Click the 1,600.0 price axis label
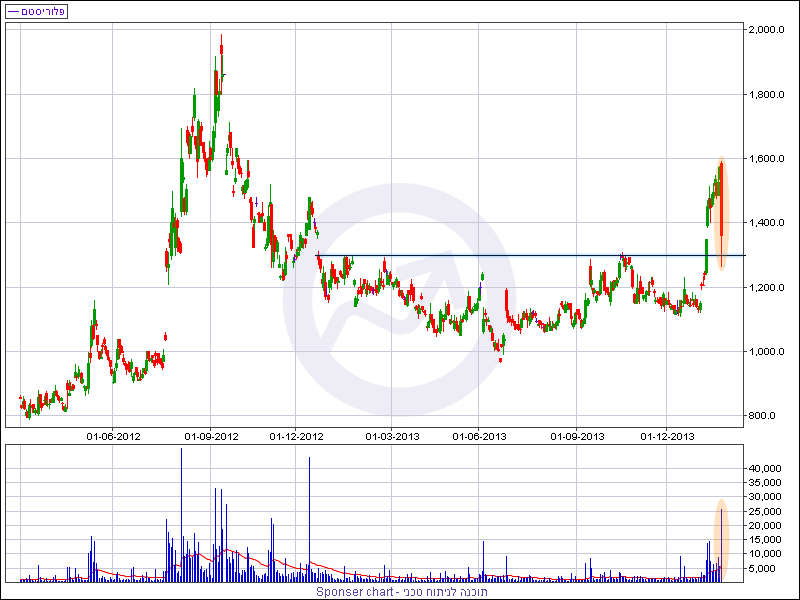This screenshot has height=600, width=800. 766,159
